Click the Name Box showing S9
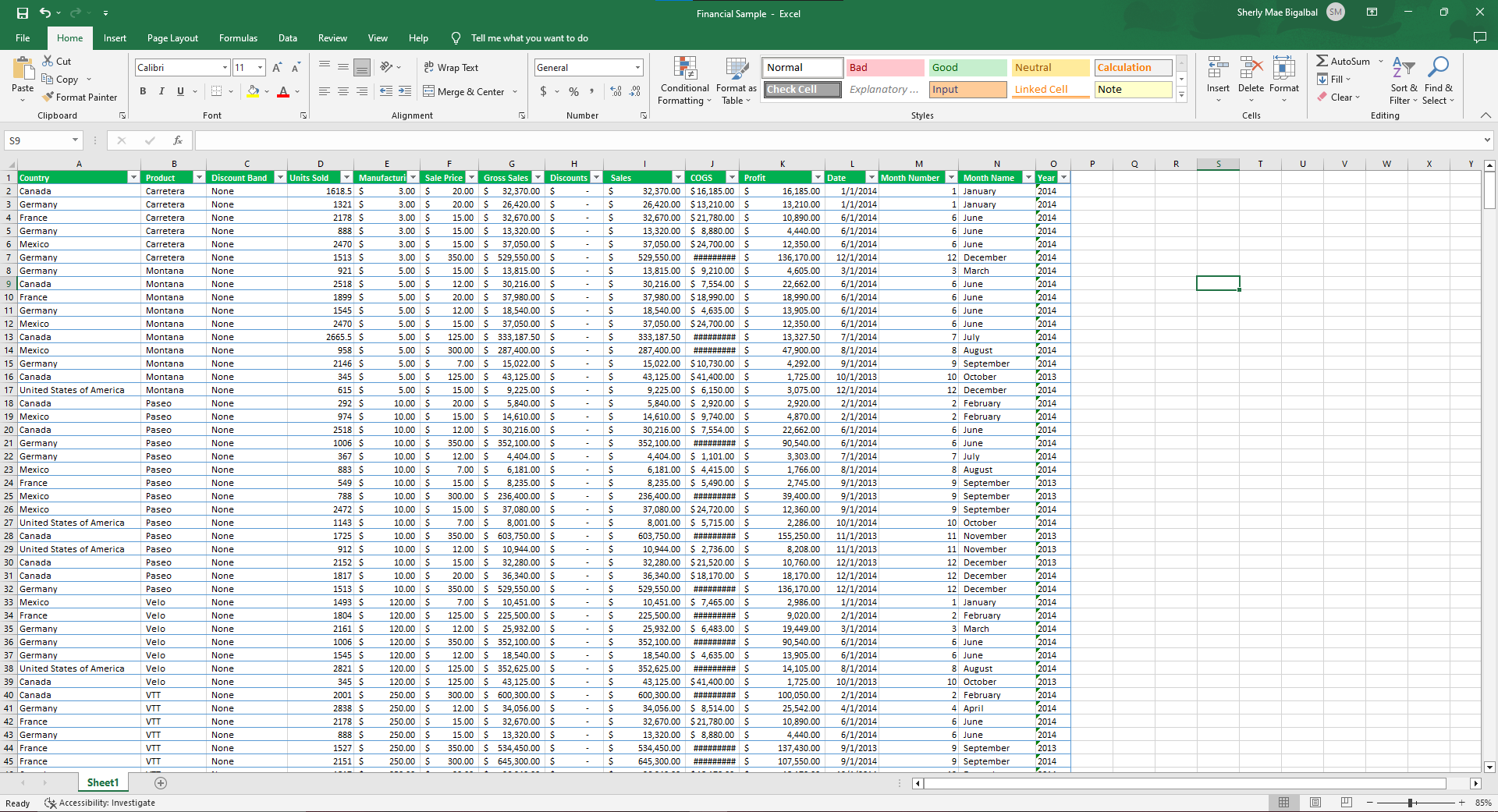1498x812 pixels. pyautogui.click(x=37, y=140)
